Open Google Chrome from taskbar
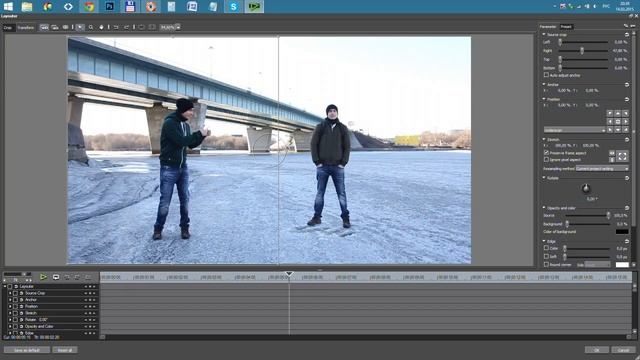Screen dimensions: 640x360 tap(89, 7)
